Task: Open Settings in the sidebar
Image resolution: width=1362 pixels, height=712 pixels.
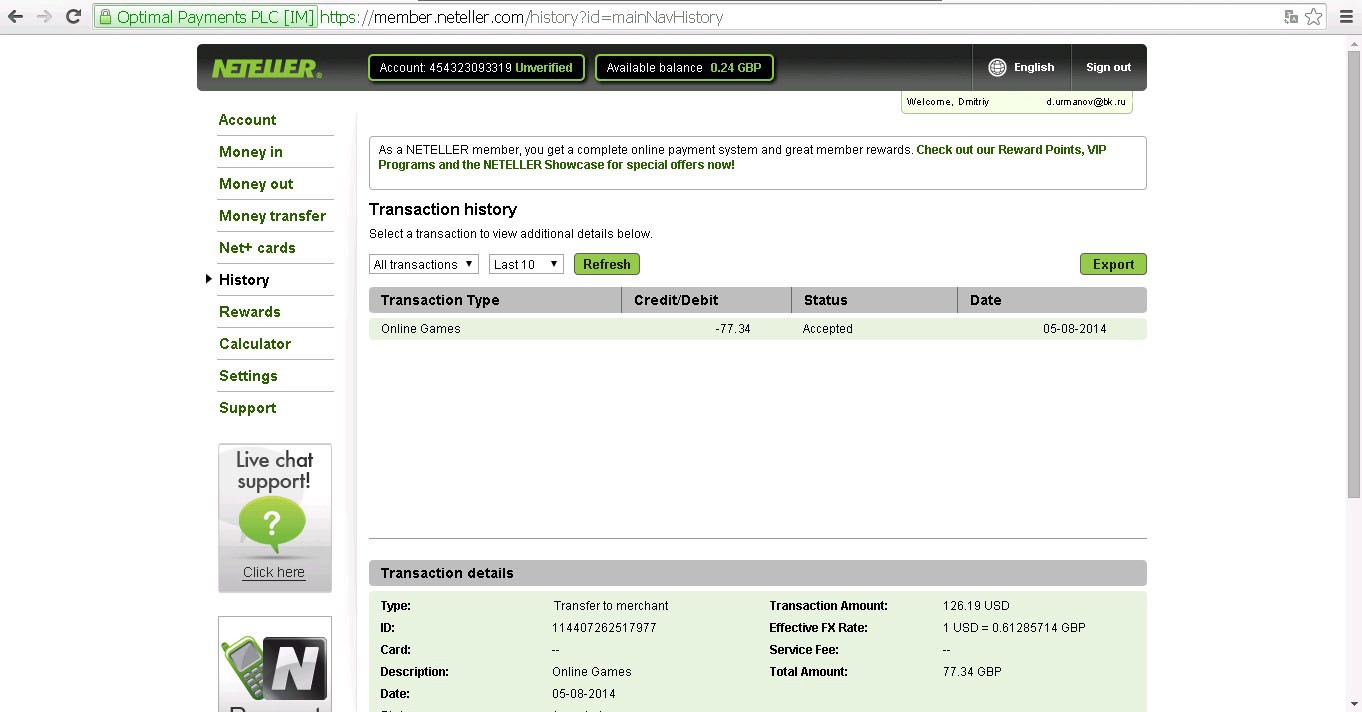Action: (248, 376)
